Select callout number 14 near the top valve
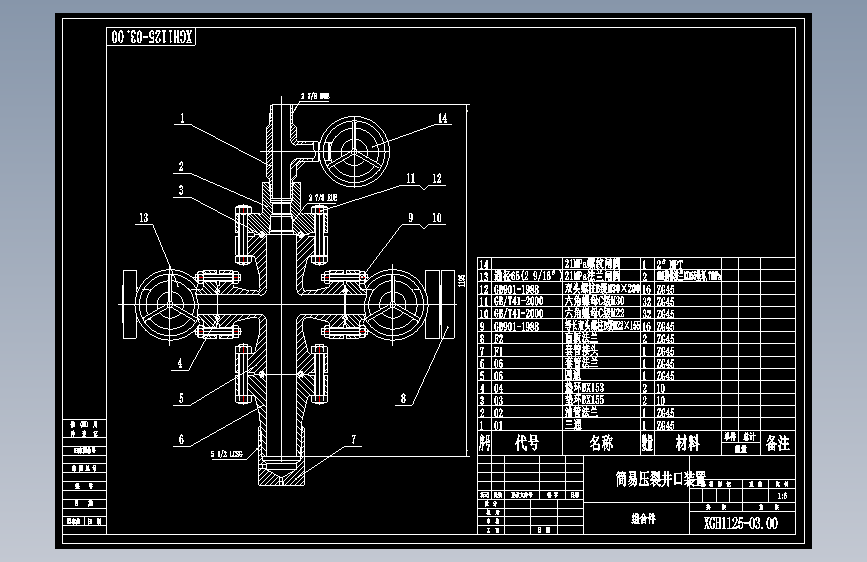Viewport: 867px width, 562px height. pos(443,118)
